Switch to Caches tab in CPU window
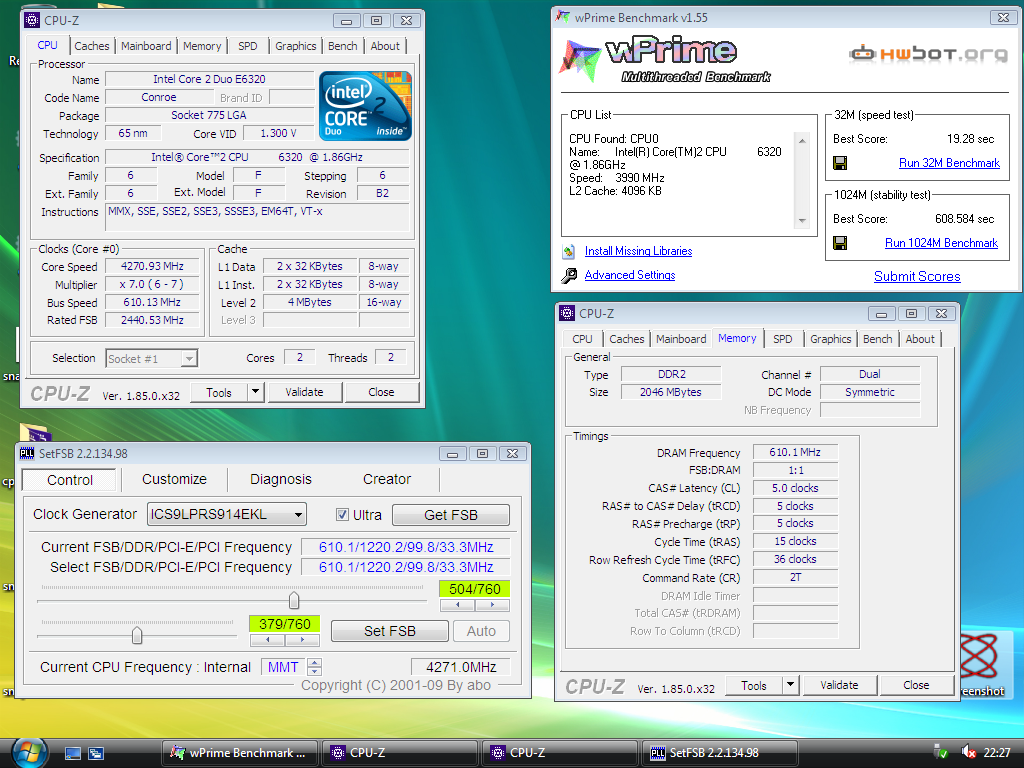 tap(91, 46)
